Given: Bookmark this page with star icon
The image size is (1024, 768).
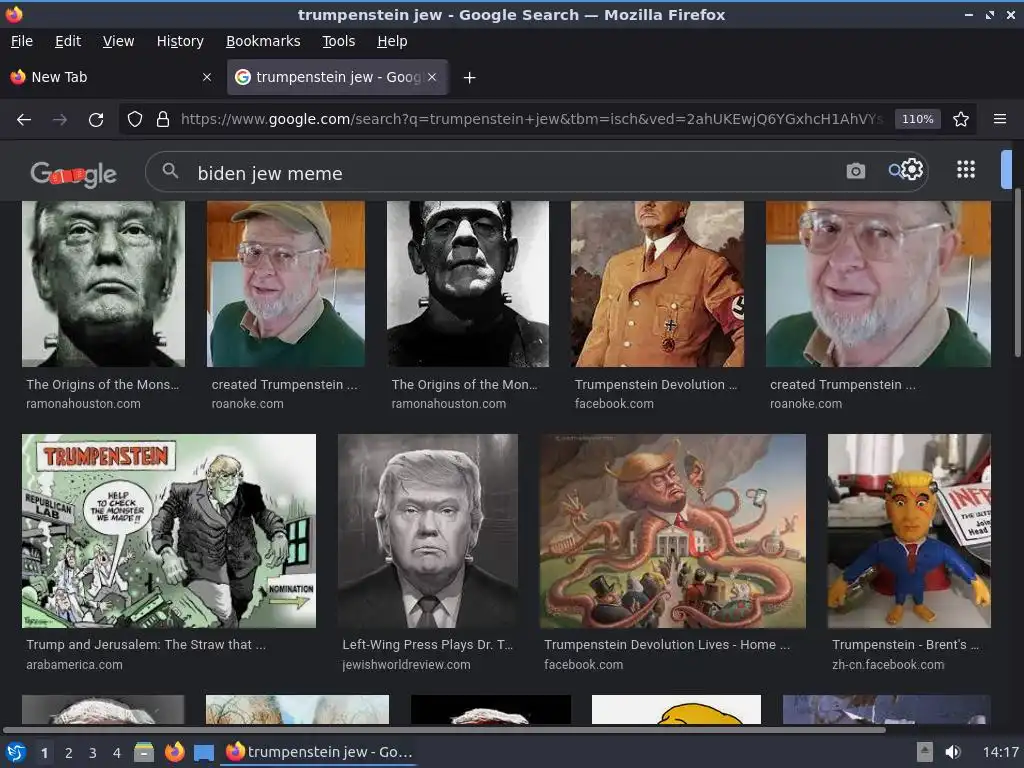Looking at the screenshot, I should pos(961,119).
